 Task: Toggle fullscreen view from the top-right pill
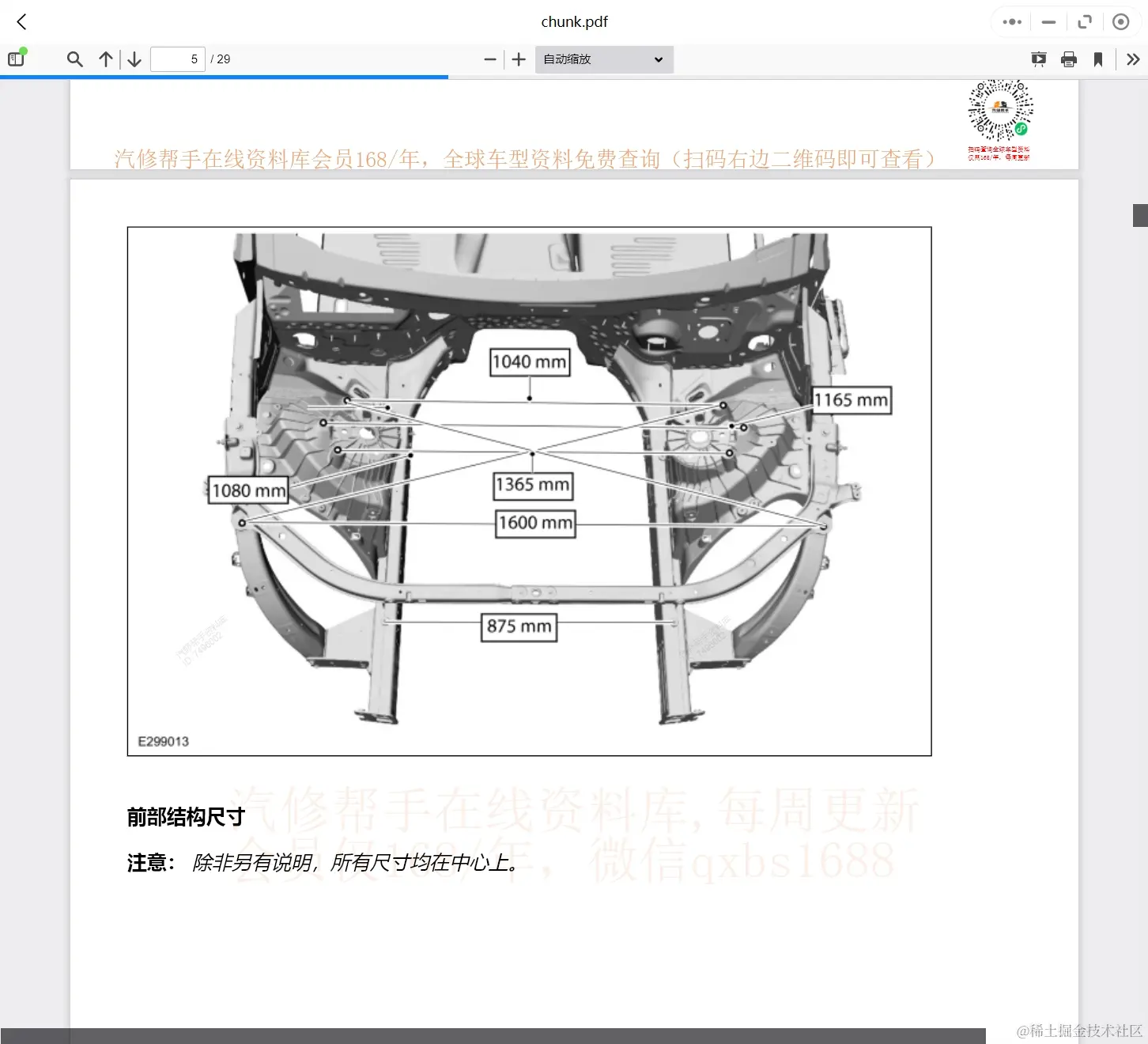[1086, 21]
